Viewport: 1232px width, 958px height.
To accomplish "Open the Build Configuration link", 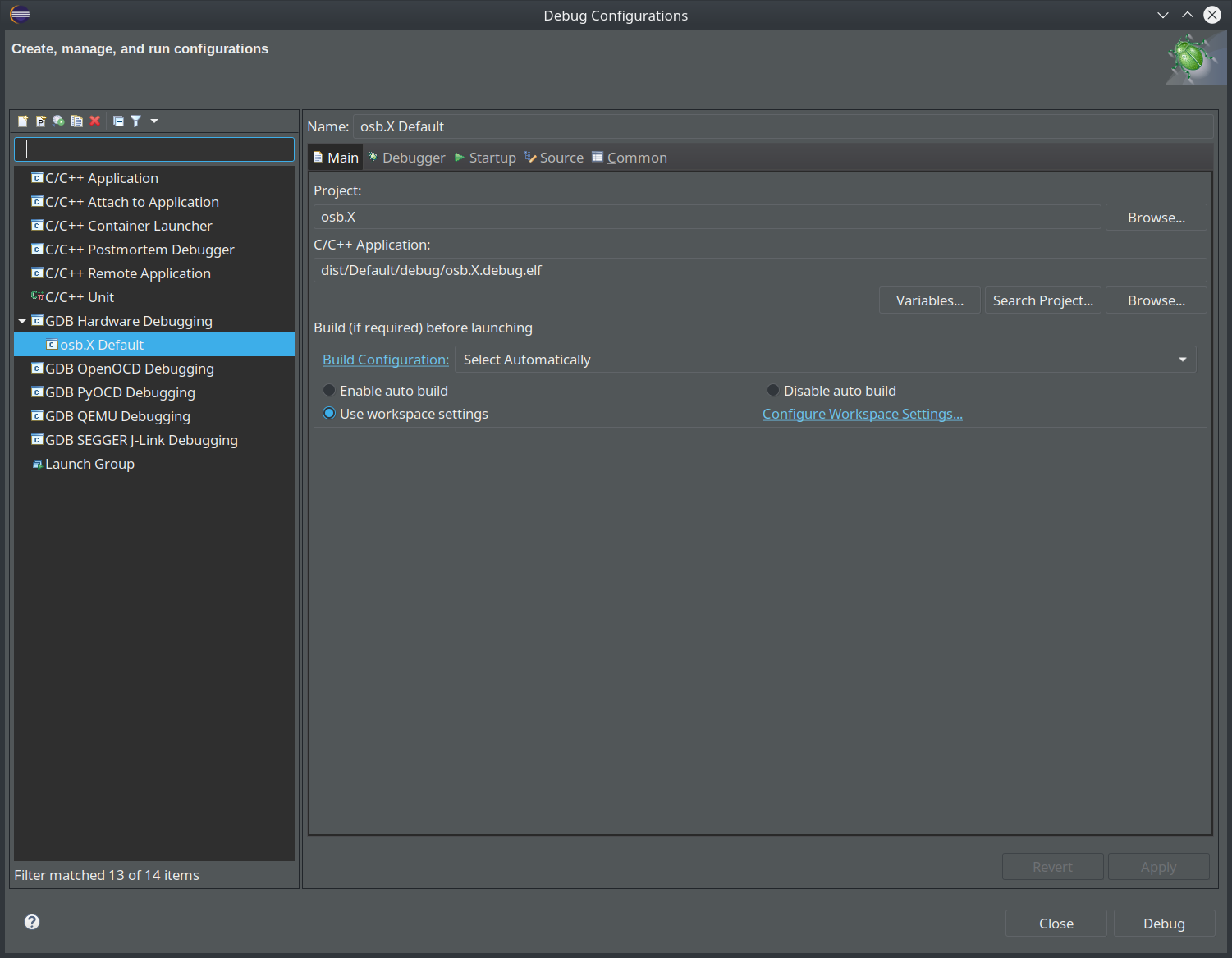I will point(386,360).
